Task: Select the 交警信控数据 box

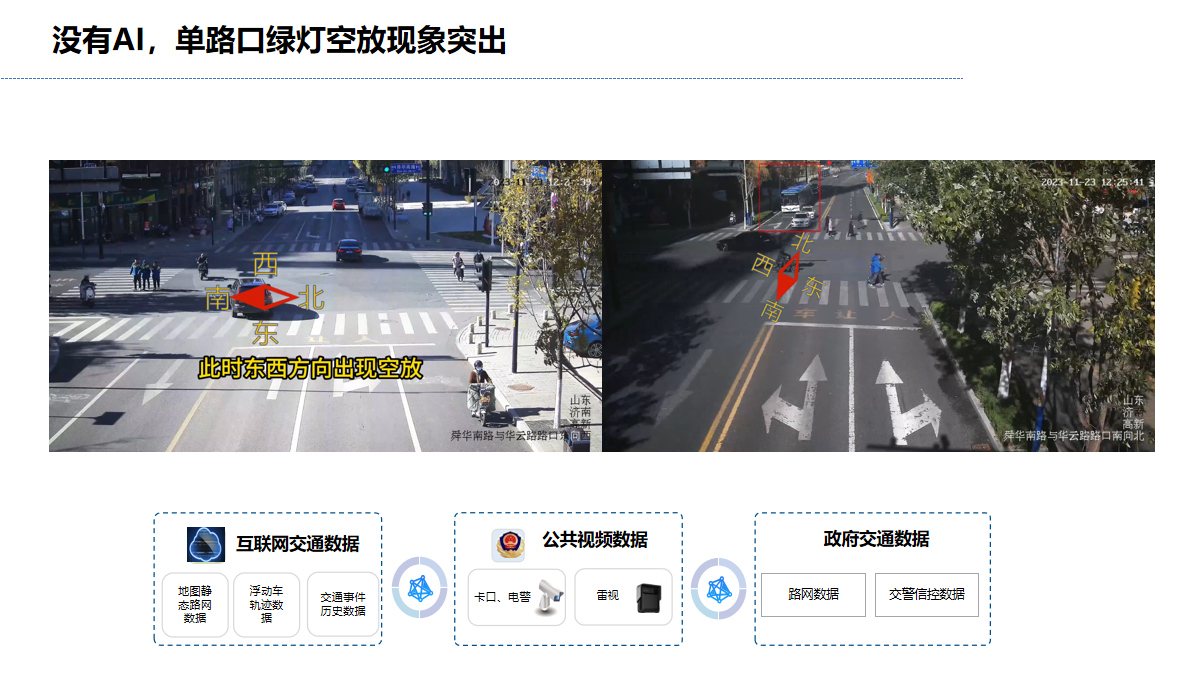Action: click(x=926, y=594)
